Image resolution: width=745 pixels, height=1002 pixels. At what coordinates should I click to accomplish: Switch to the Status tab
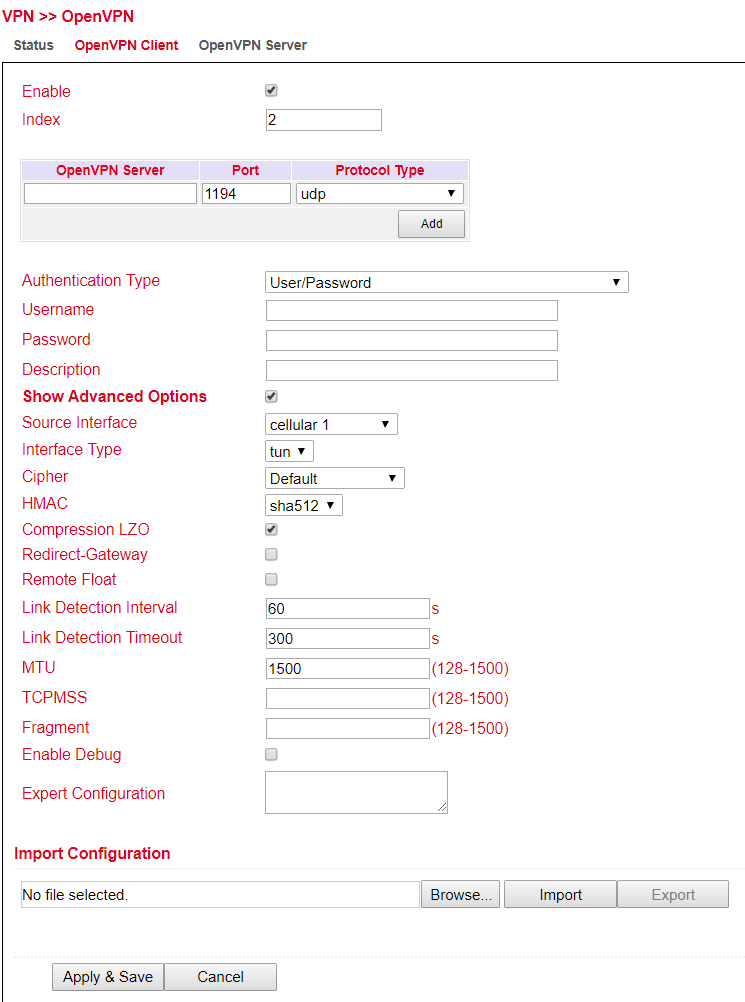(33, 45)
